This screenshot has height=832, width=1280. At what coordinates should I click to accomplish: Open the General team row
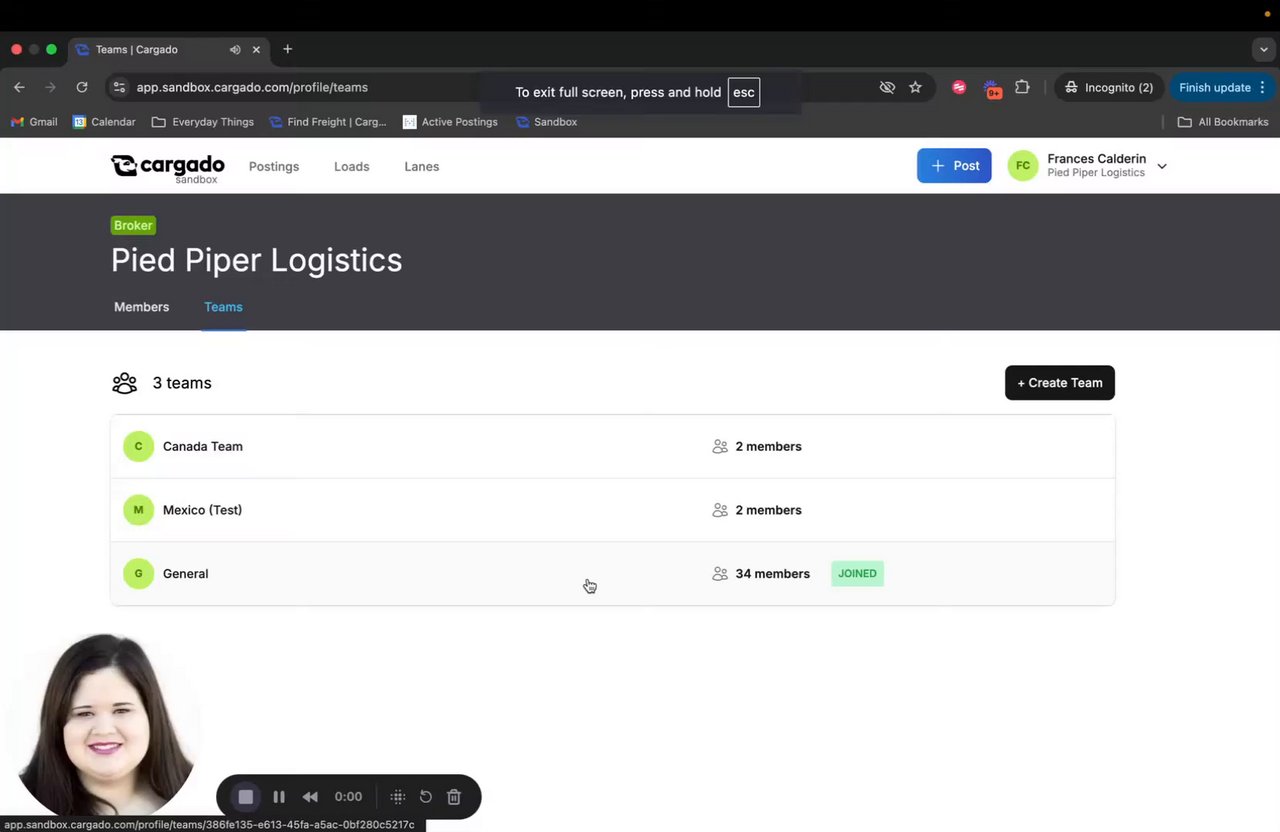pos(612,574)
